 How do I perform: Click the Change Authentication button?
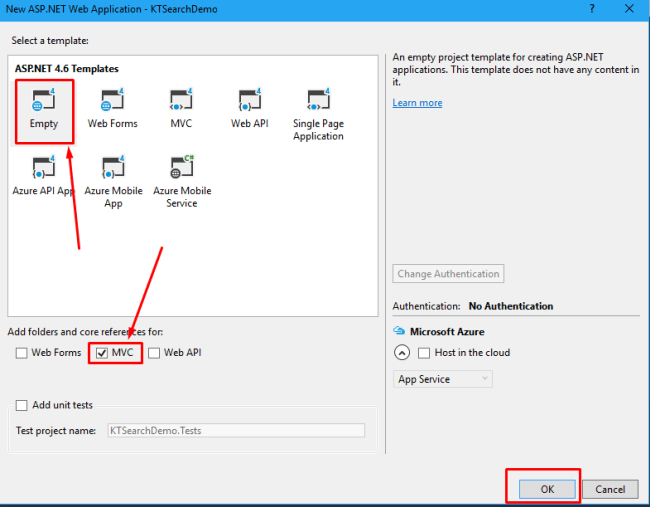(x=448, y=274)
